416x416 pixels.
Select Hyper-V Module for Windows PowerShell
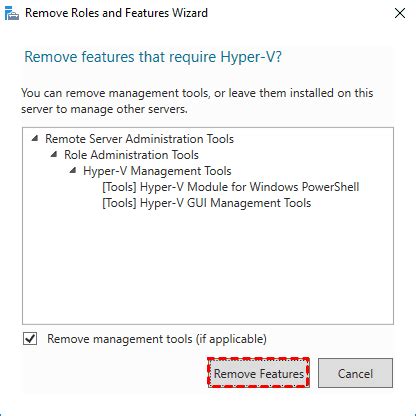[x=231, y=187]
